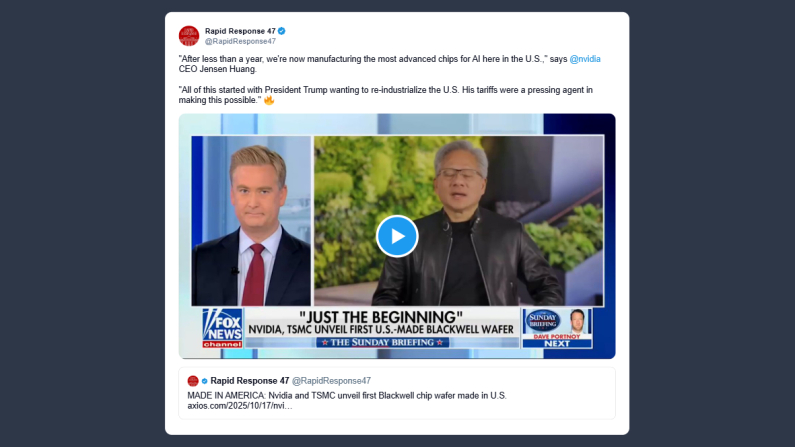This screenshot has height=447, width=795.
Task: Open the quoted MADE IN AMERICA tweet text
Action: click(347, 396)
